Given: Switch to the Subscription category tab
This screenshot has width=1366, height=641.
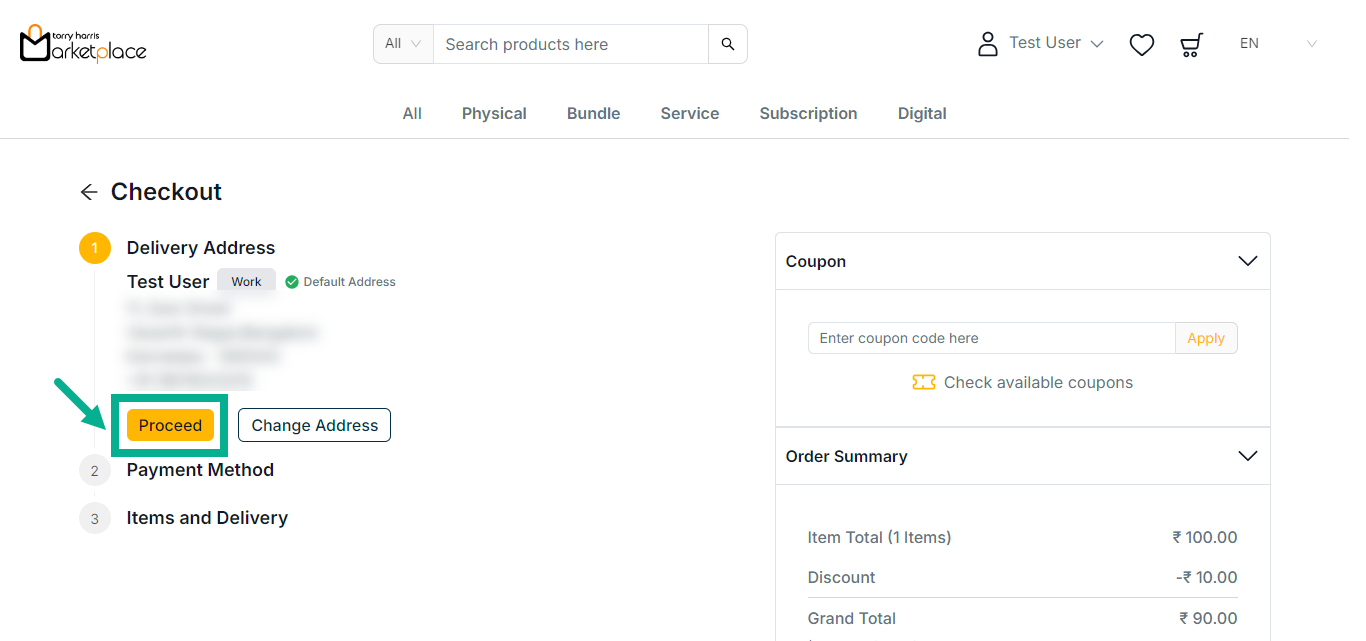Looking at the screenshot, I should coord(808,113).
